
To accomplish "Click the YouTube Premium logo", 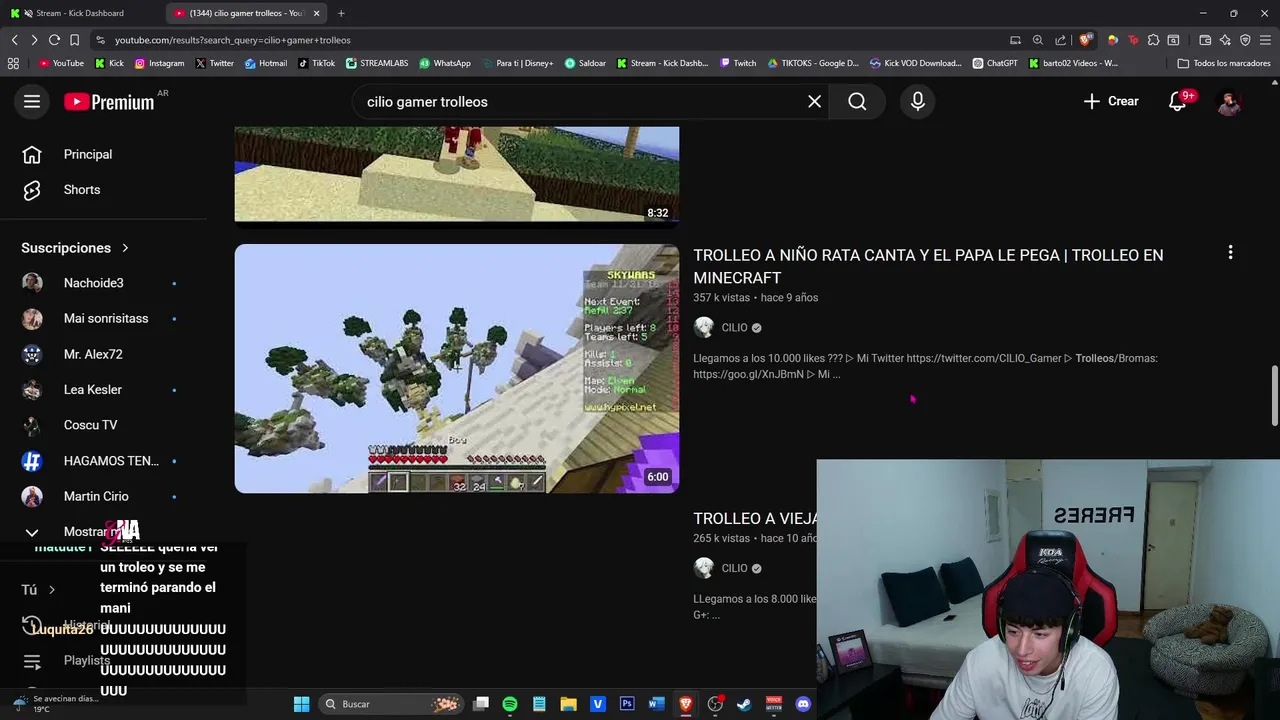I will (109, 101).
